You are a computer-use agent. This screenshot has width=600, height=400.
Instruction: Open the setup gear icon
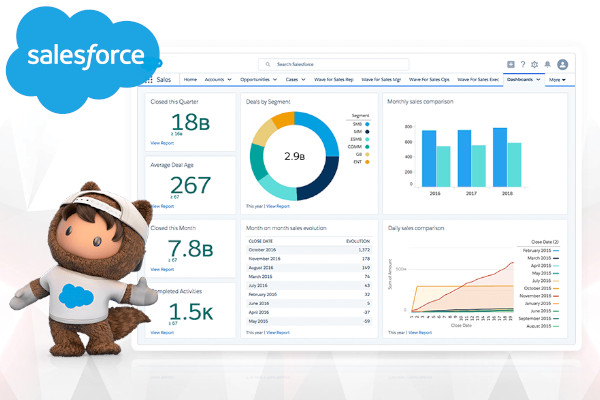[x=535, y=64]
